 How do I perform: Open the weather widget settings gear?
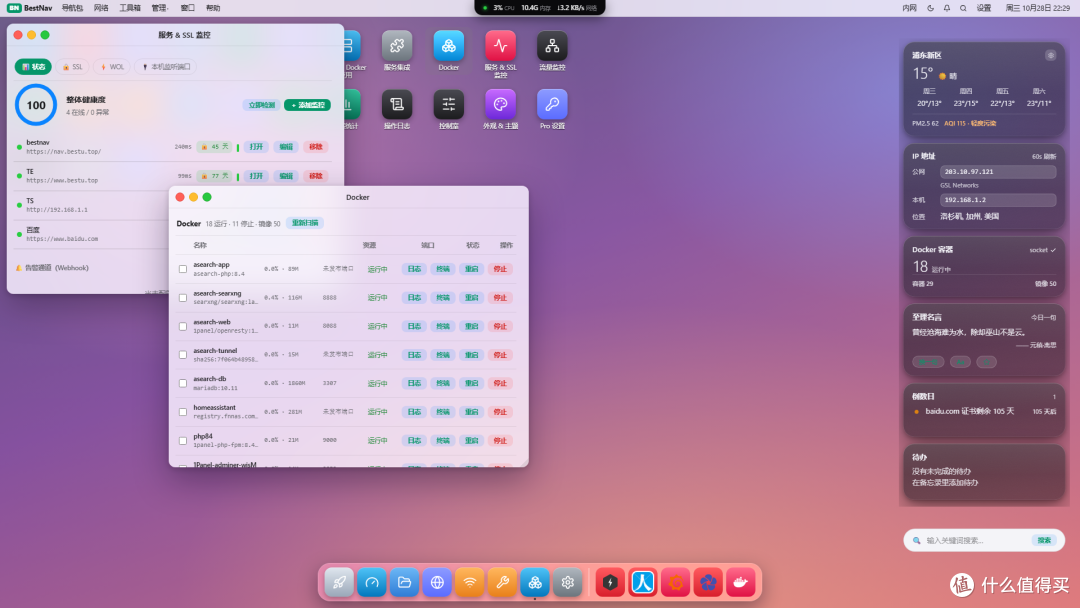click(1050, 56)
